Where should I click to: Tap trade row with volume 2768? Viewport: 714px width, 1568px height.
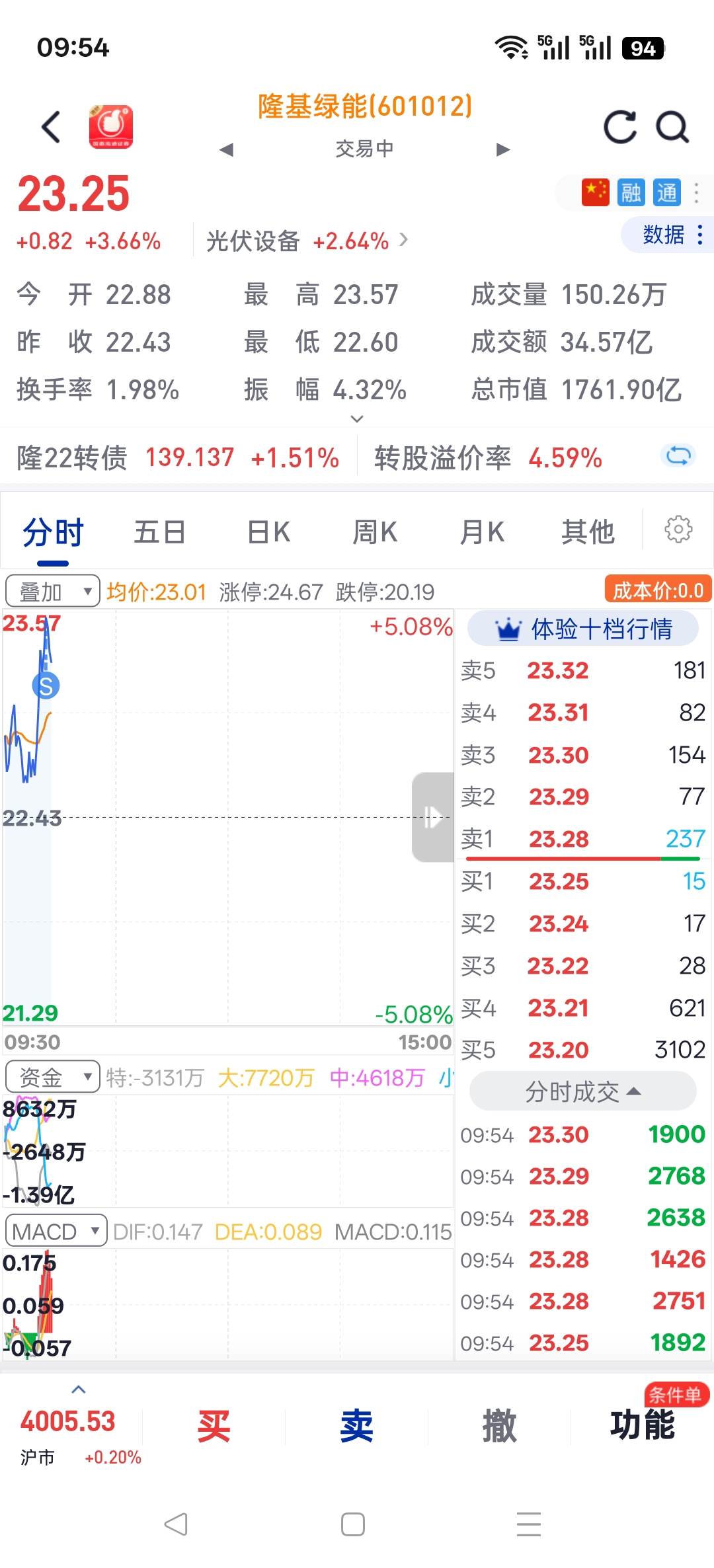pos(583,1176)
